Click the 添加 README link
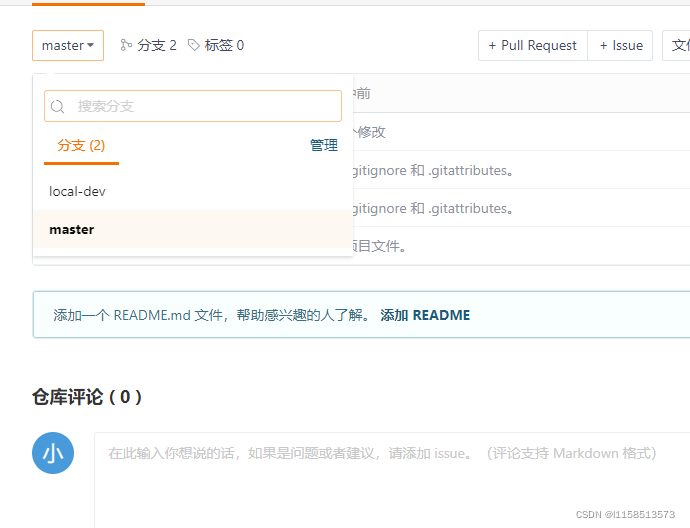This screenshot has width=690, height=528. click(x=425, y=315)
